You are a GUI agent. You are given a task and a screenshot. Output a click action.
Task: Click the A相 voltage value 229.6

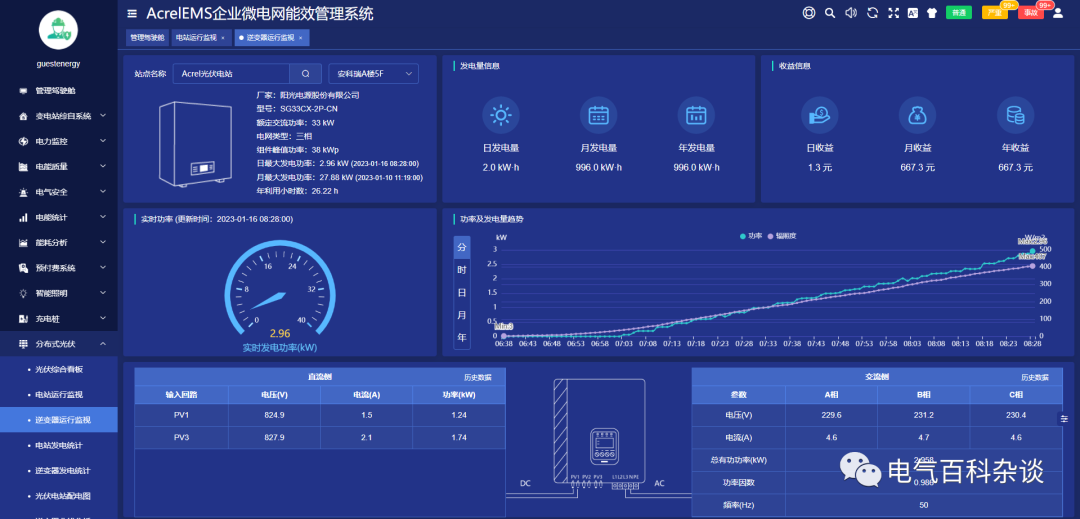(x=831, y=415)
